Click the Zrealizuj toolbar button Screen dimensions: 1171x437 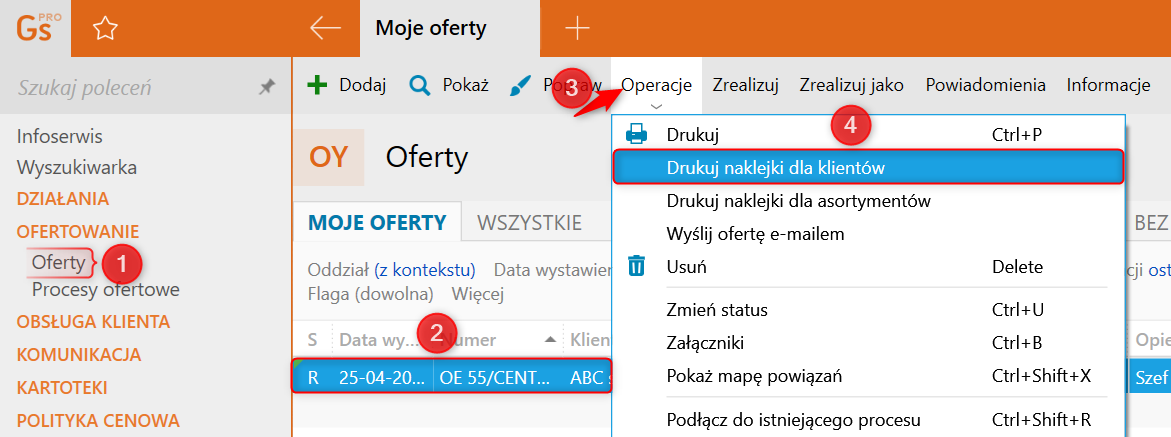click(x=745, y=85)
